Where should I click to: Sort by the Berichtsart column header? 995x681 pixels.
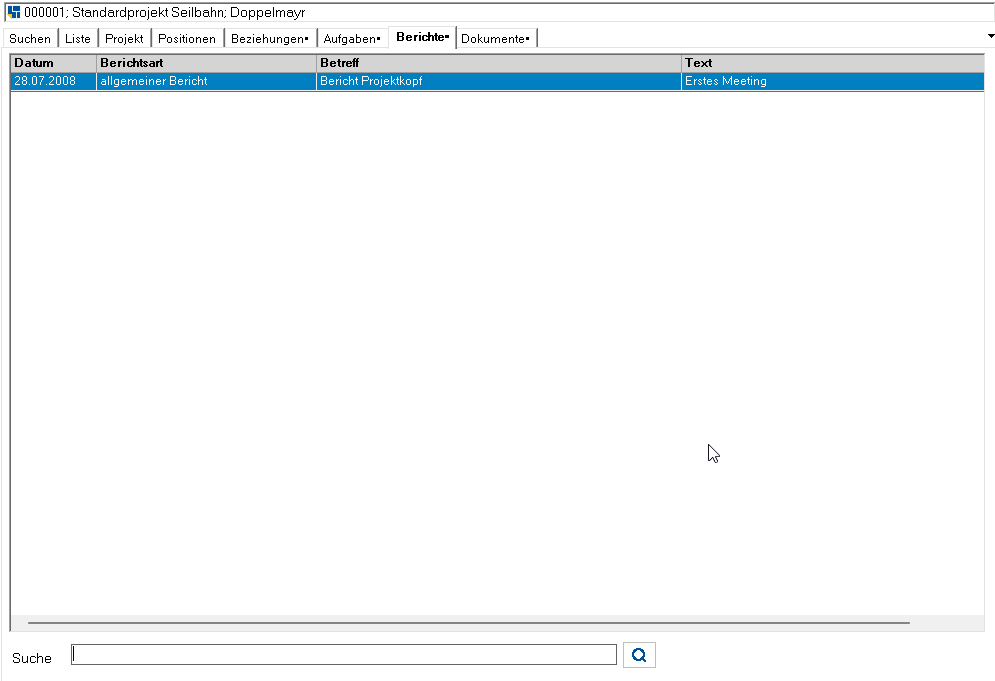pos(206,63)
